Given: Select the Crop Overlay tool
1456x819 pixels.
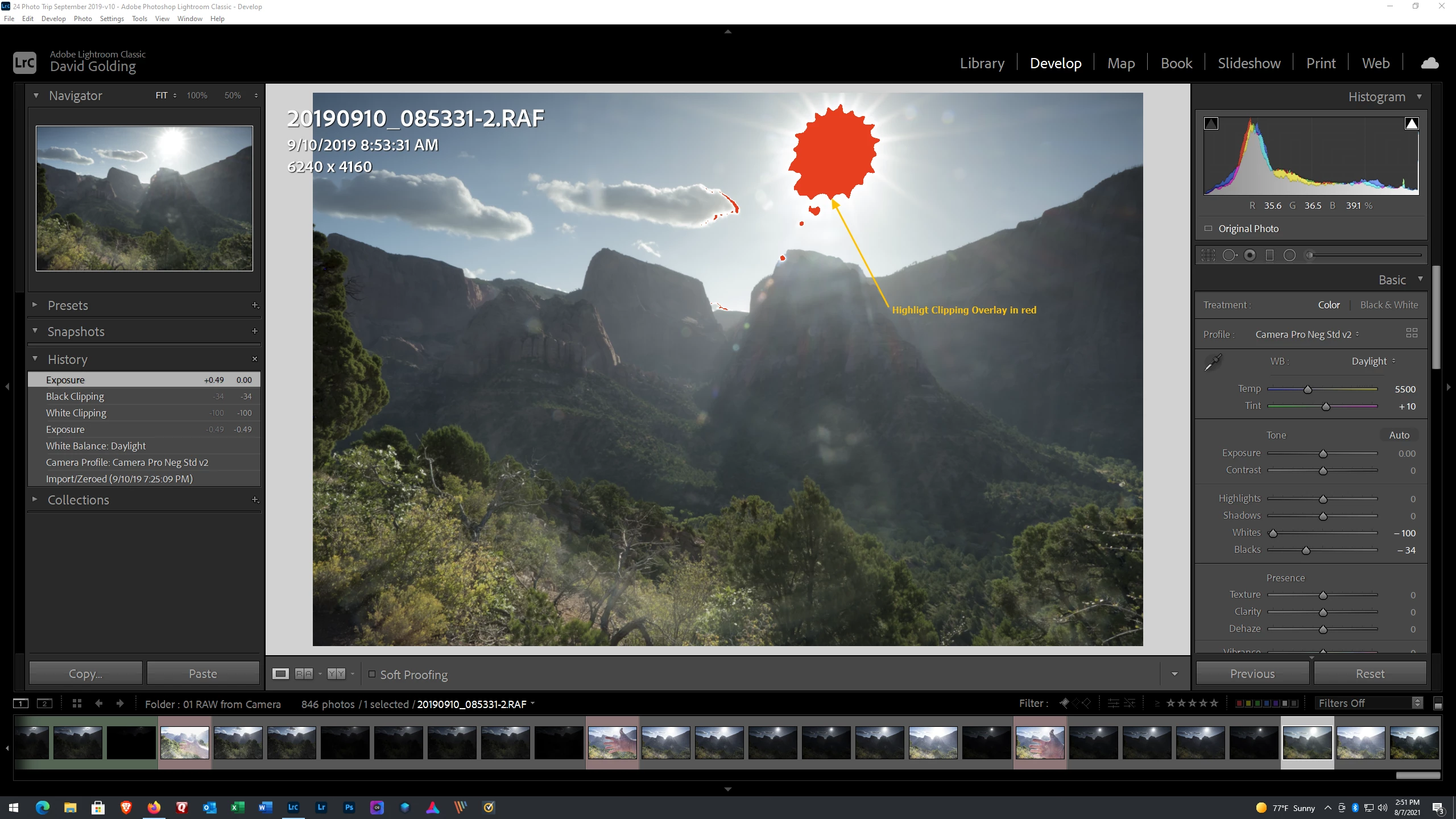Looking at the screenshot, I should [1208, 255].
